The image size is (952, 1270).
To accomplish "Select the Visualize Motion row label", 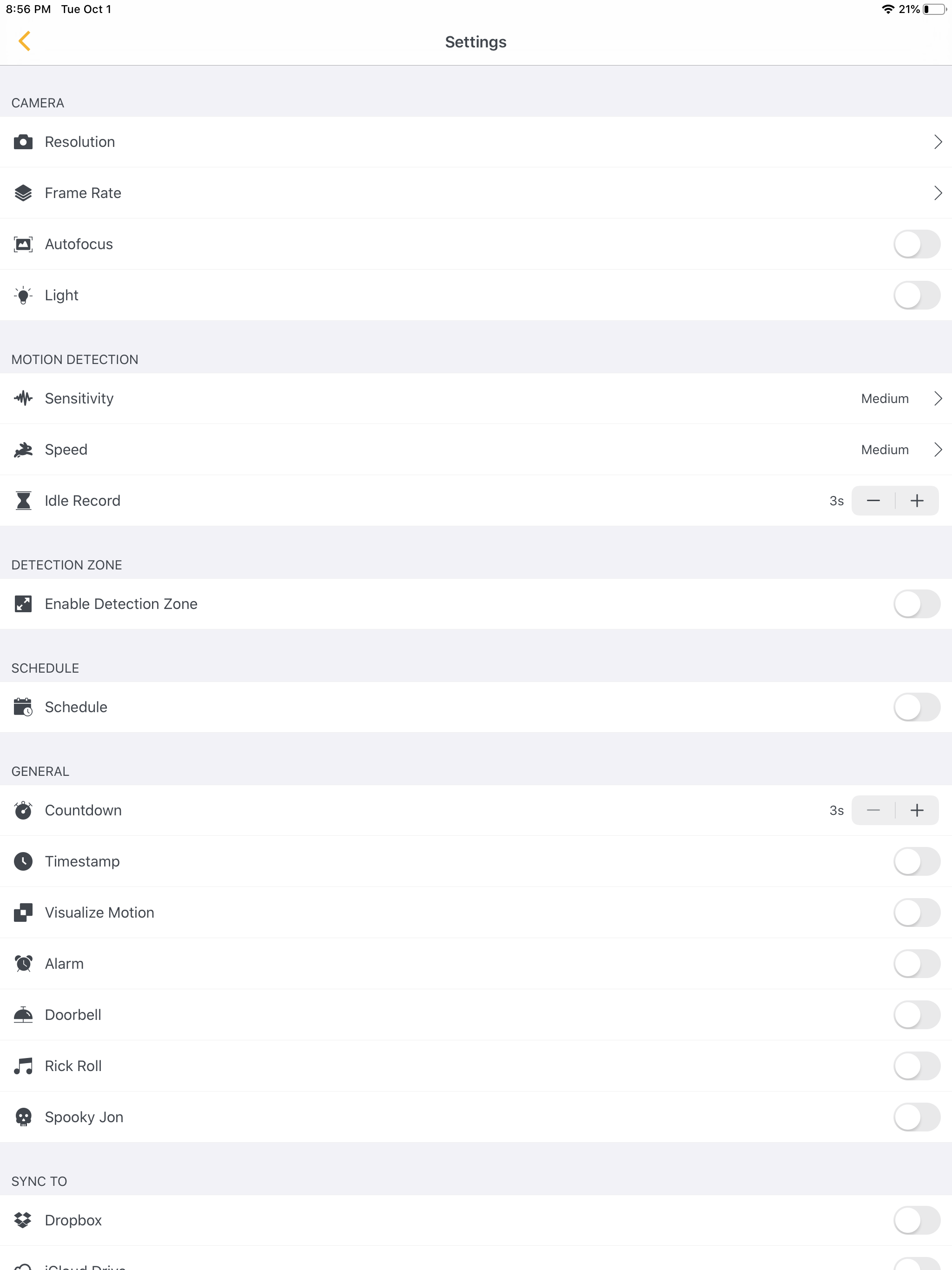I will 99,913.
